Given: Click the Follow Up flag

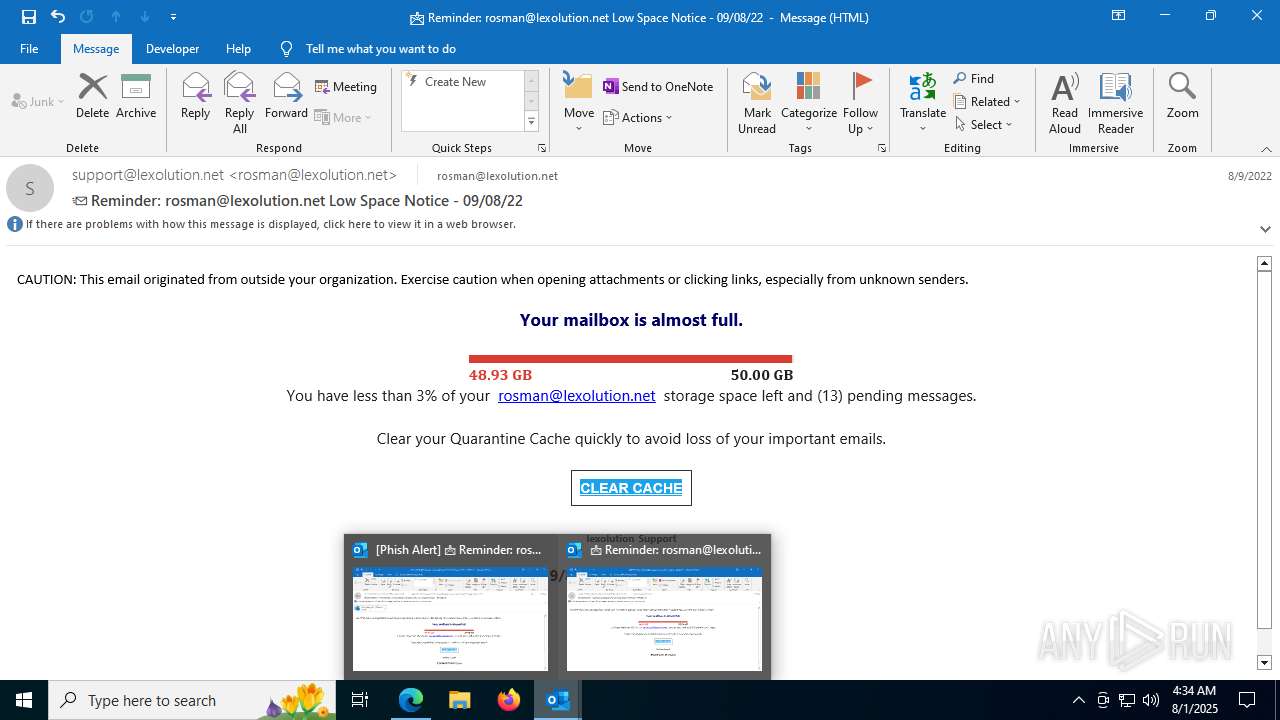Looking at the screenshot, I should click(x=860, y=102).
